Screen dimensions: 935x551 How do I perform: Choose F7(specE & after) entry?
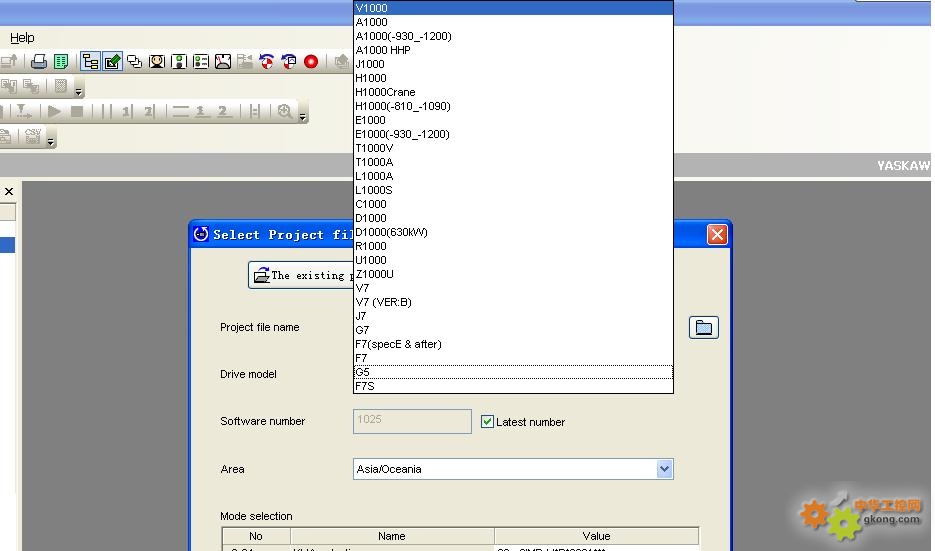click(513, 344)
